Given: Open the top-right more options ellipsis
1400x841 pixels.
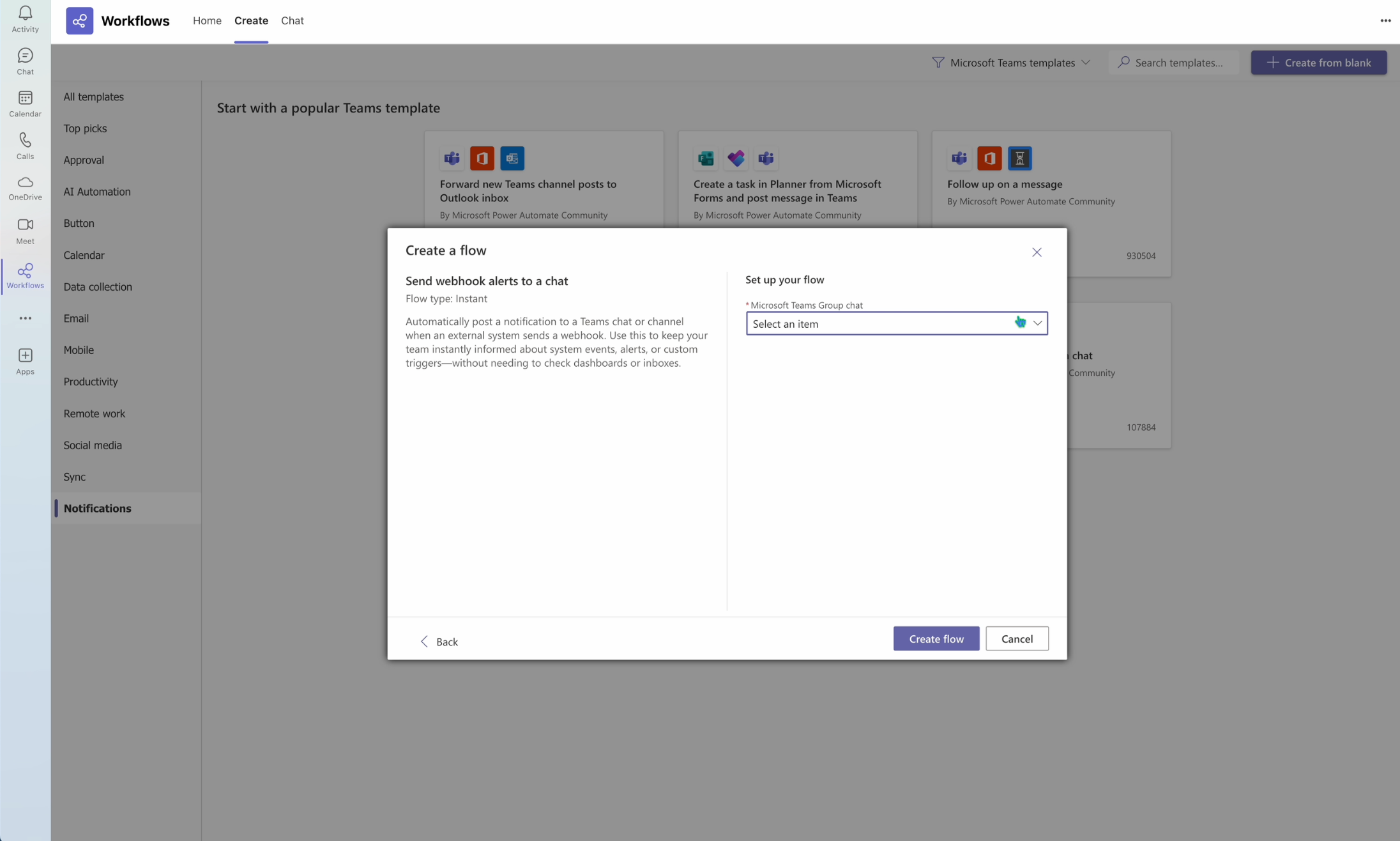Looking at the screenshot, I should (x=1385, y=21).
